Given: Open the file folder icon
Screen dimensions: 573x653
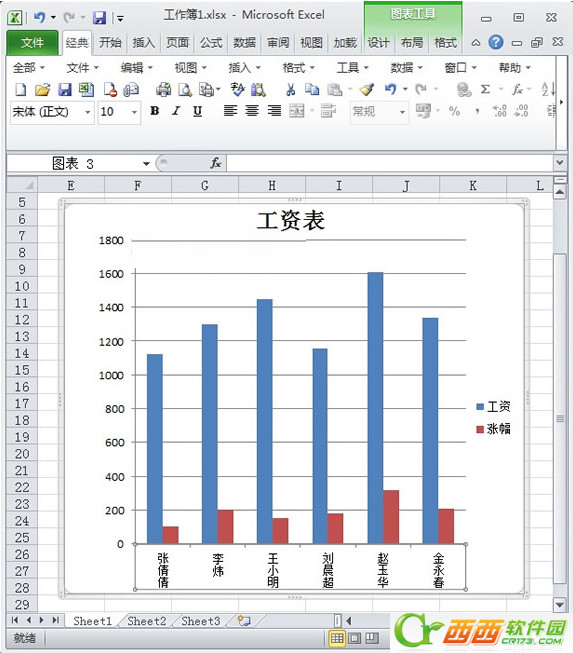Looking at the screenshot, I should click(x=42, y=90).
